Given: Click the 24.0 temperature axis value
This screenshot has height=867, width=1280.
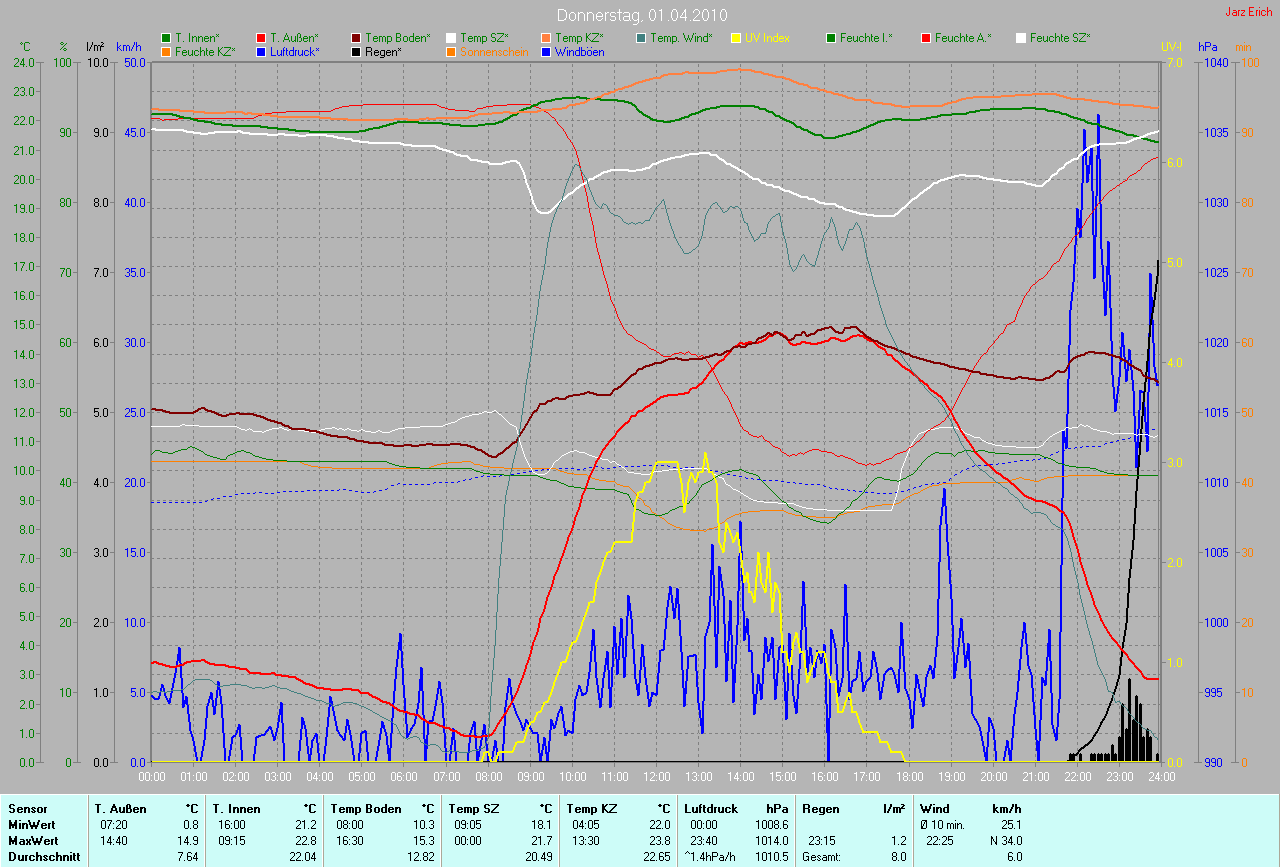Looking at the screenshot, I should point(22,62).
